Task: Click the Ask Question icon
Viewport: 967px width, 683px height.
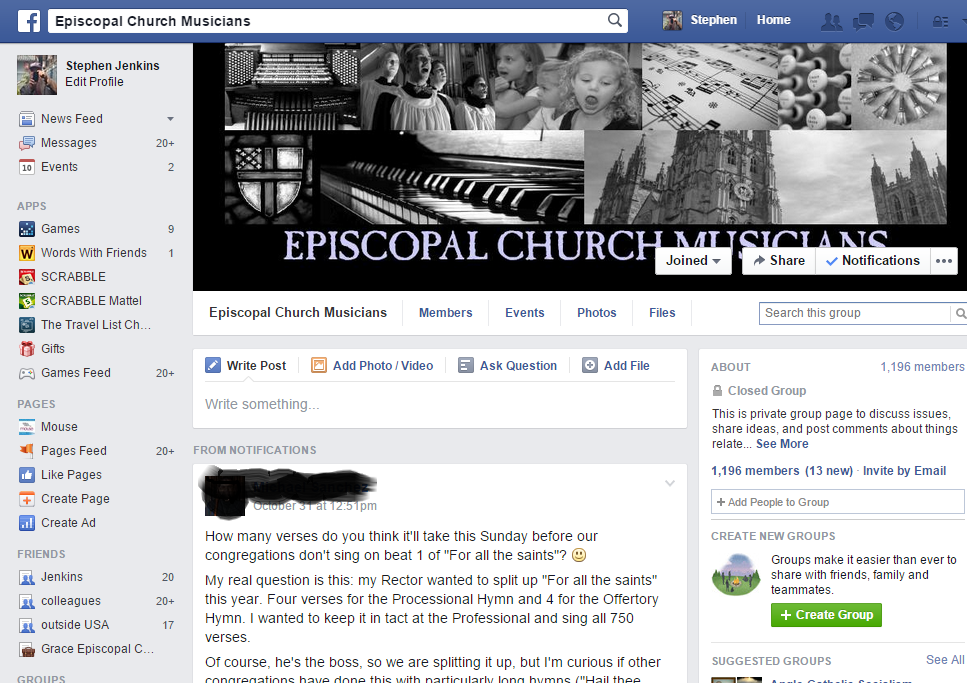Action: [466, 365]
